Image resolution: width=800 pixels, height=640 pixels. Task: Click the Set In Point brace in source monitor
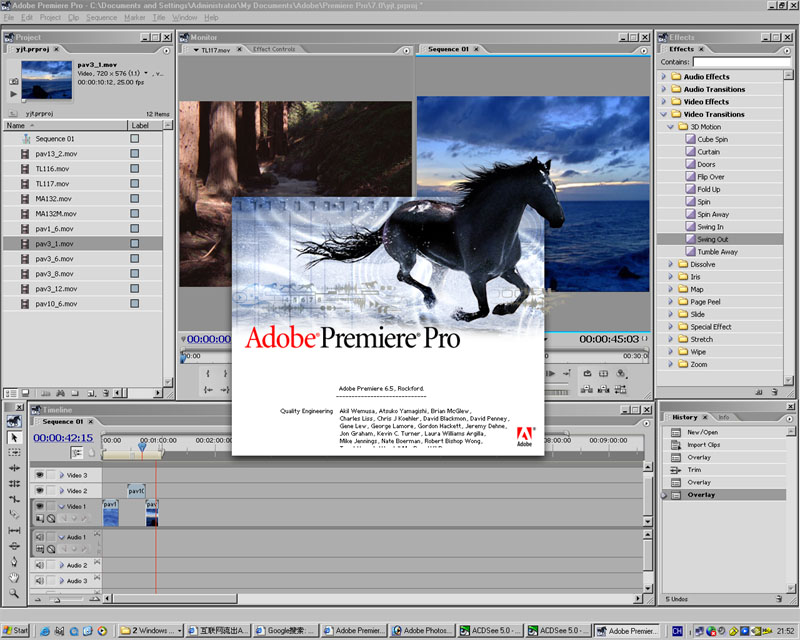click(208, 374)
